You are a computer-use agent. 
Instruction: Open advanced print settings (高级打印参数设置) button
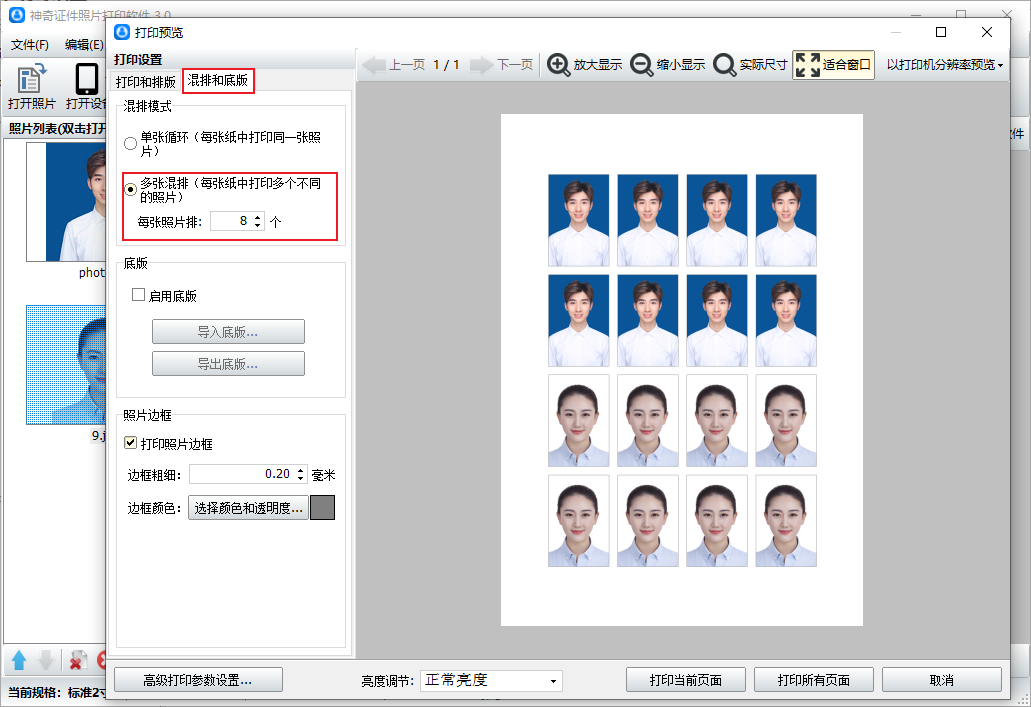click(198, 680)
